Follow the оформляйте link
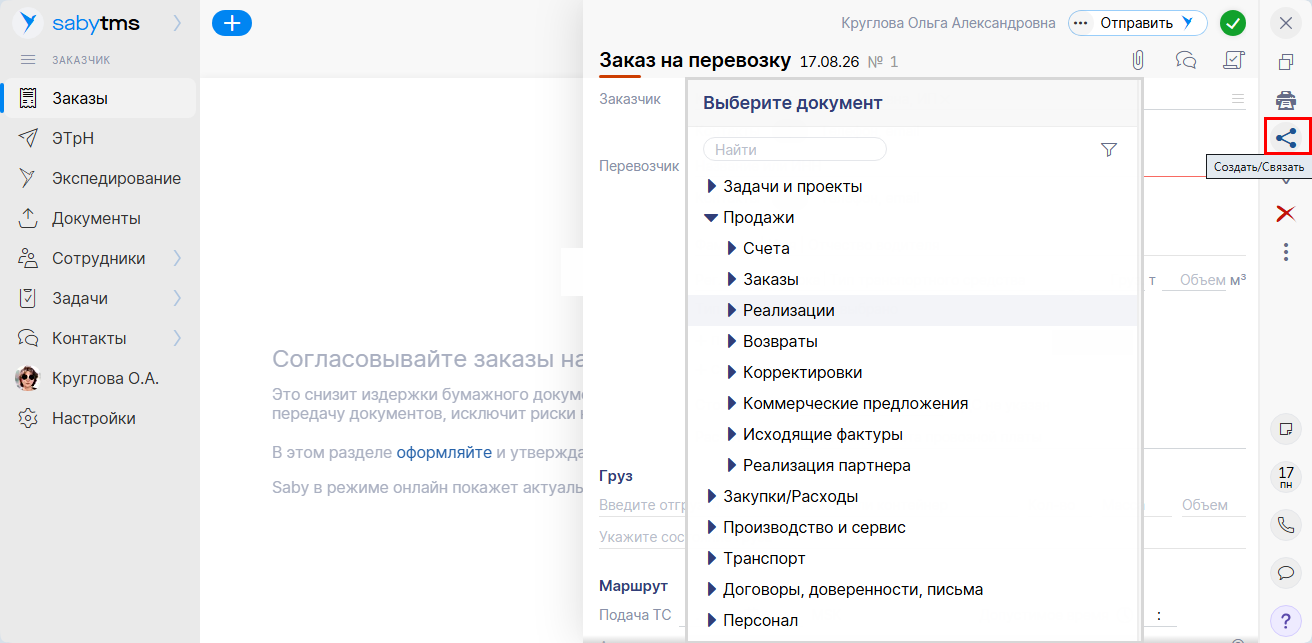 [x=444, y=452]
